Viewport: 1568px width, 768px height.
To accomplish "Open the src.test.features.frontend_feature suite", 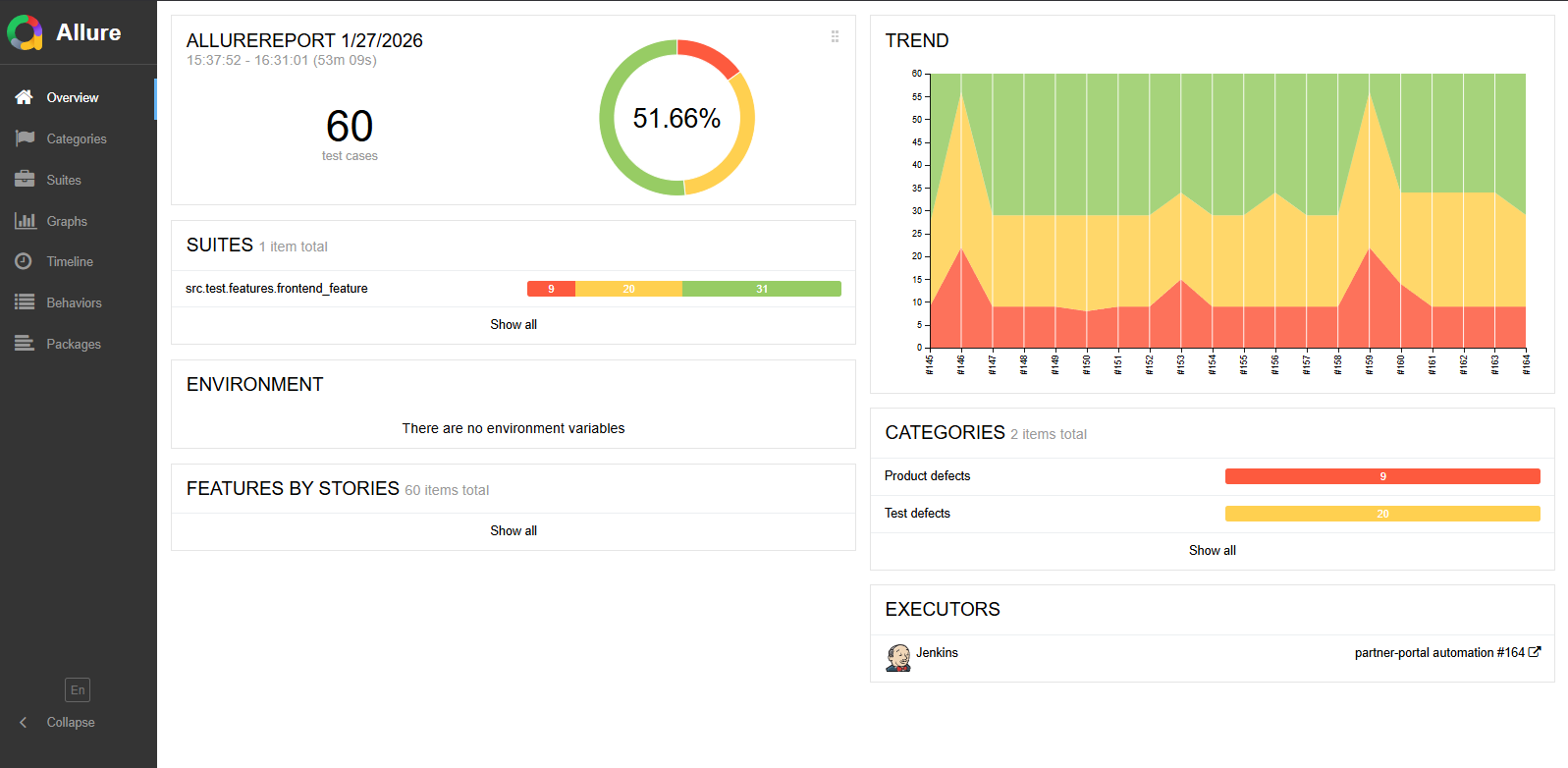I will click(x=277, y=289).
